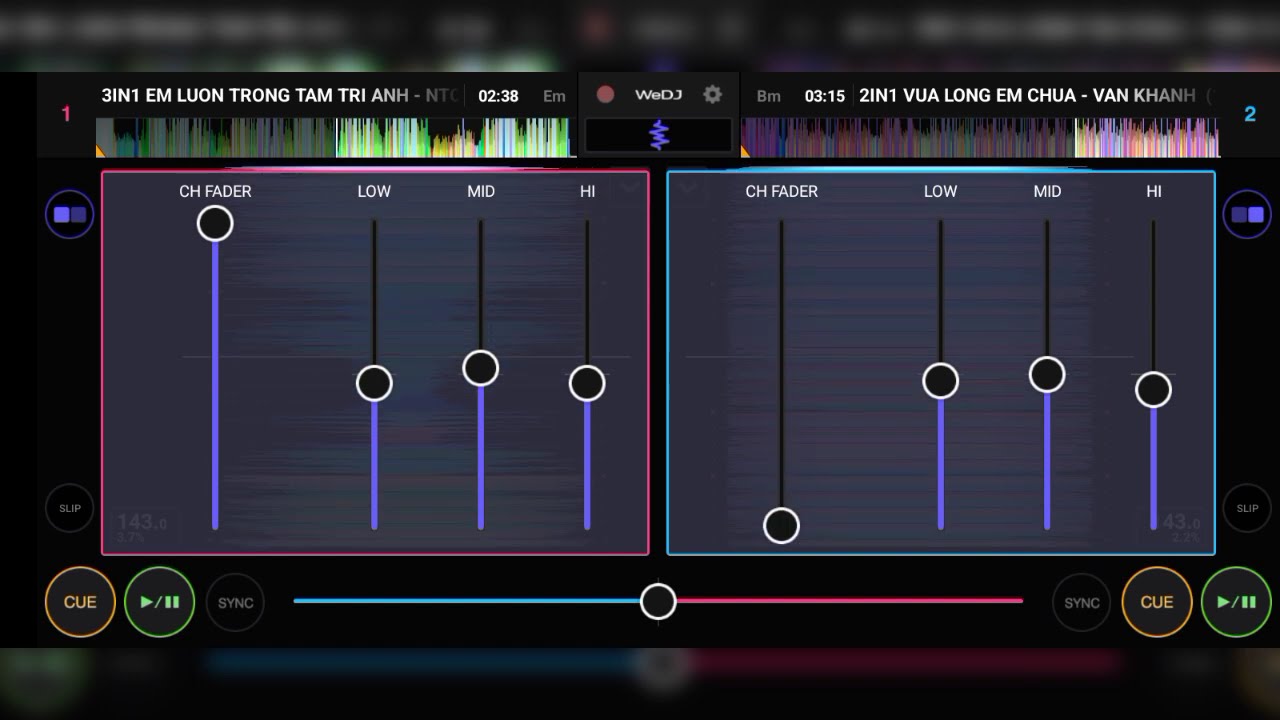Click deck 1 BPM 143.0 readout
This screenshot has height=720, width=1280.
[x=142, y=522]
